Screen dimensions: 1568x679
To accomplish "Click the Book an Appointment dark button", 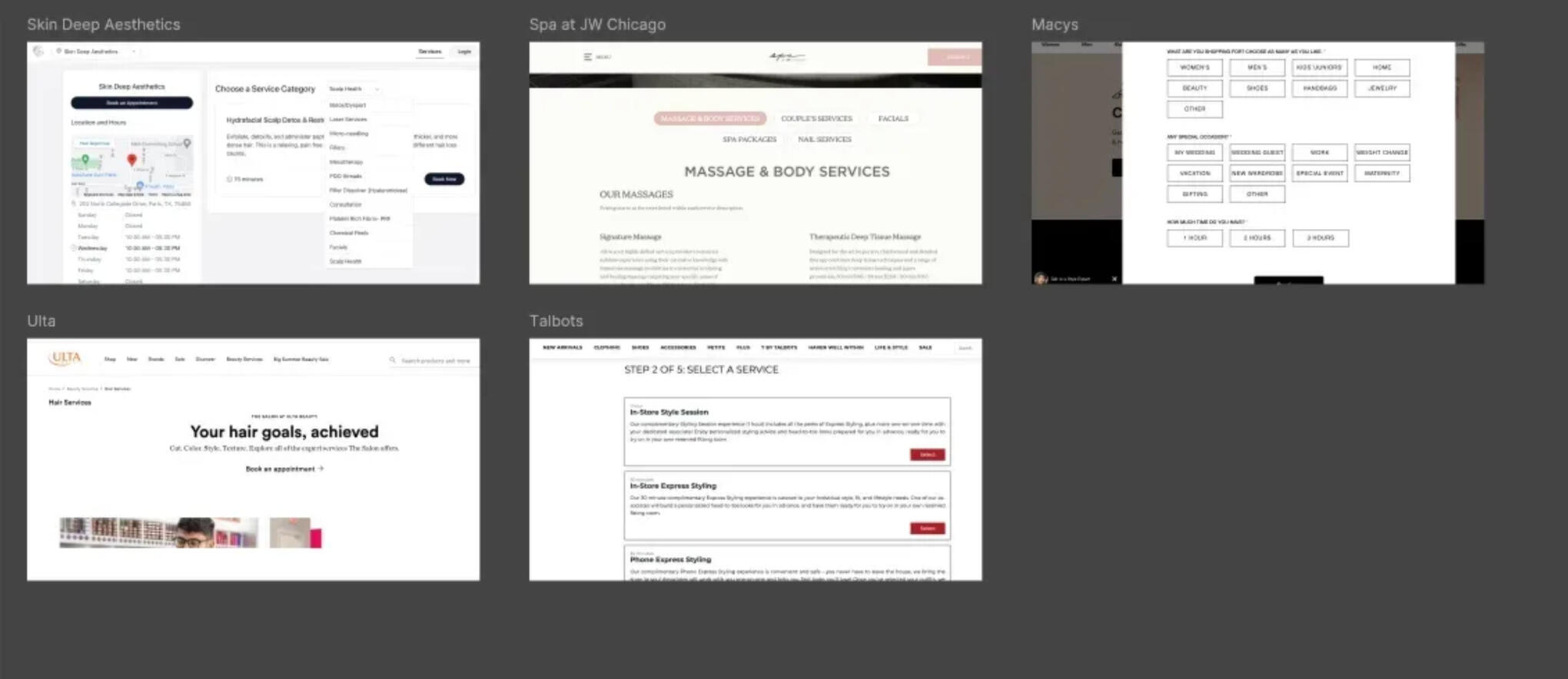I will (131, 103).
